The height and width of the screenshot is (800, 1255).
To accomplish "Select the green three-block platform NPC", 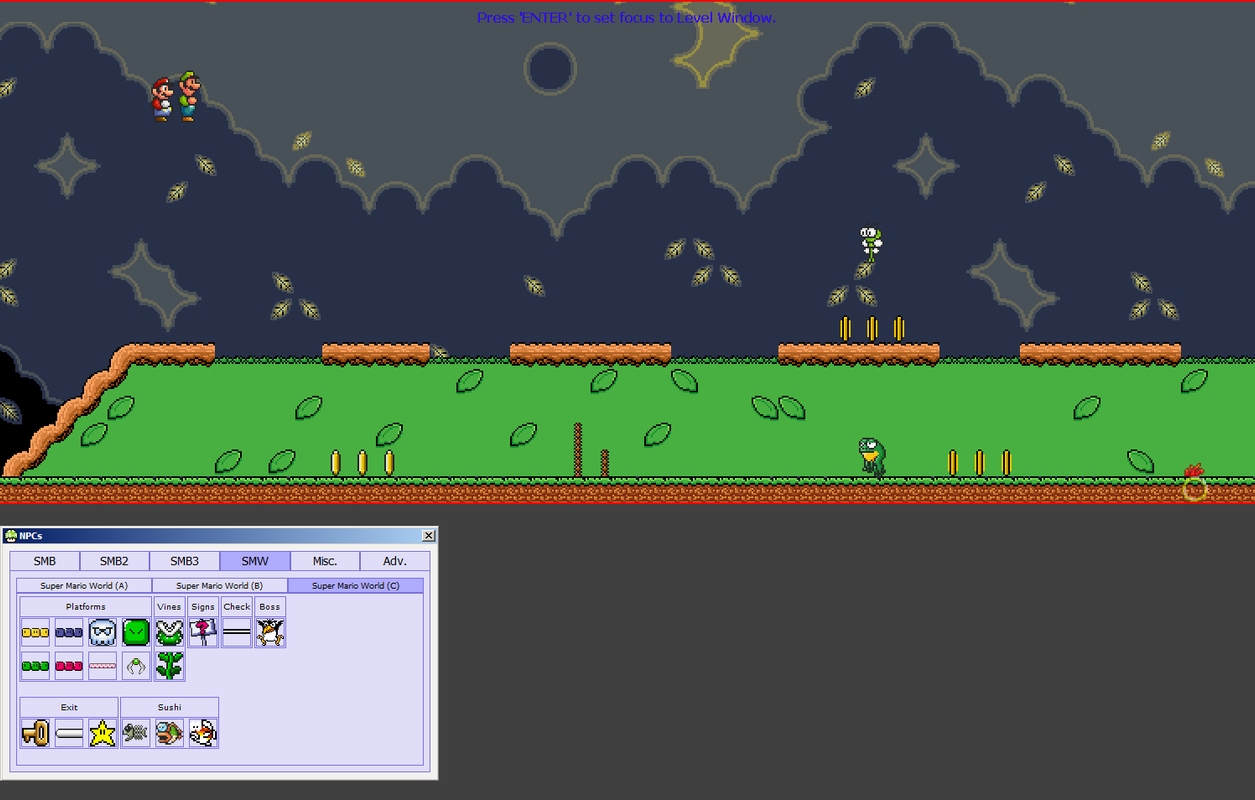I will pos(35,666).
